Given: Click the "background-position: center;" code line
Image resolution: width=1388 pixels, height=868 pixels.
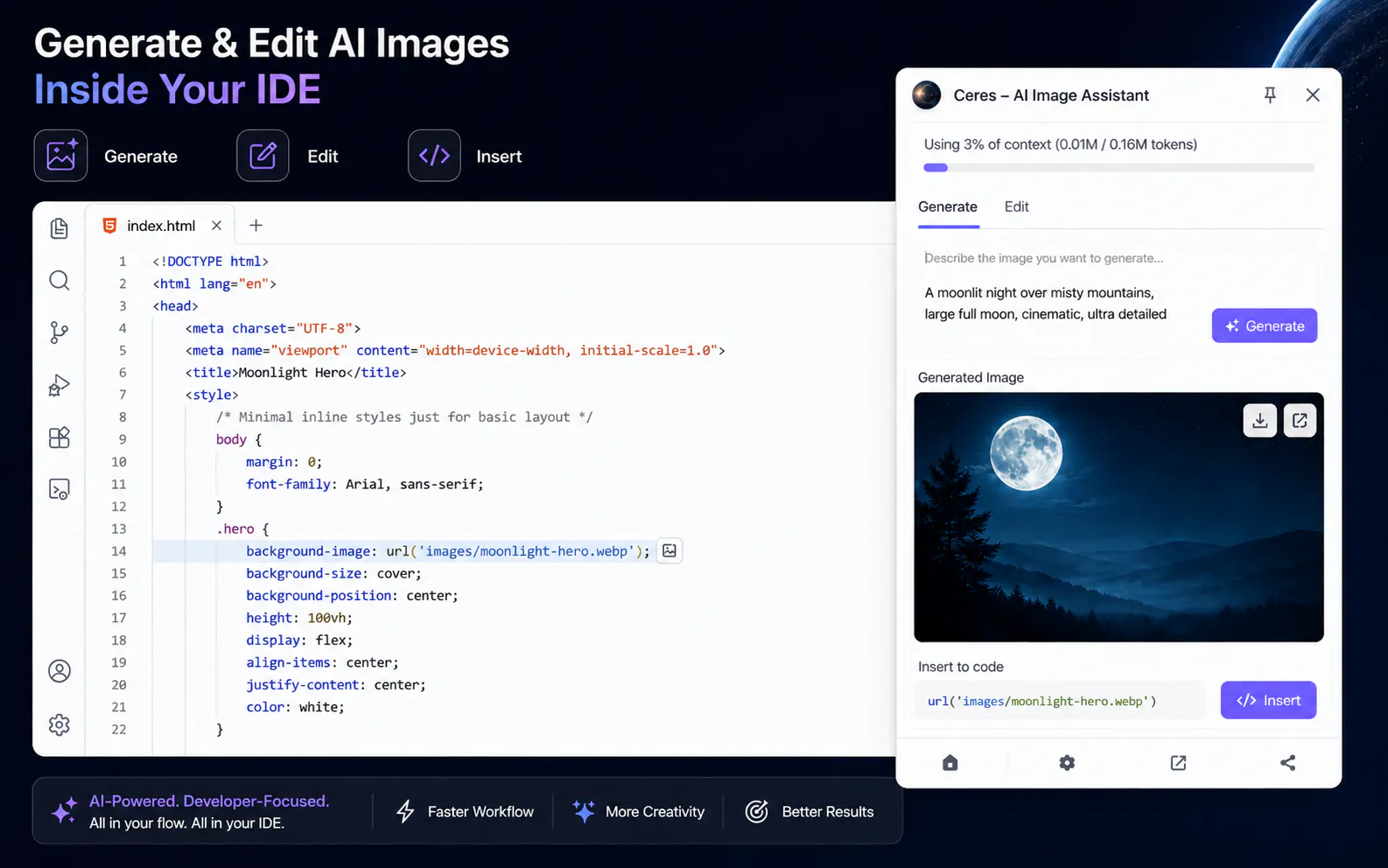Looking at the screenshot, I should pos(352,596).
